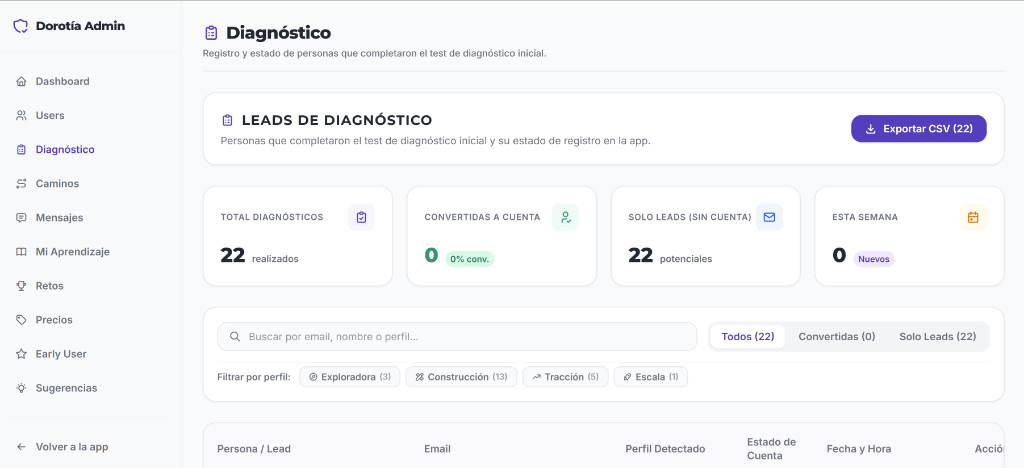Filter by Exploradora (3) profile chip
This screenshot has width=1024, height=468.
click(x=349, y=377)
